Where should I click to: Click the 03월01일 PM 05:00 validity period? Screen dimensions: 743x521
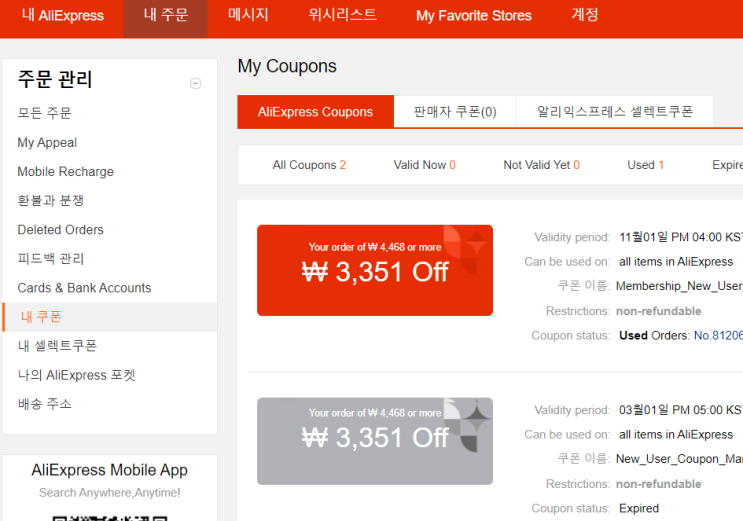click(681, 410)
